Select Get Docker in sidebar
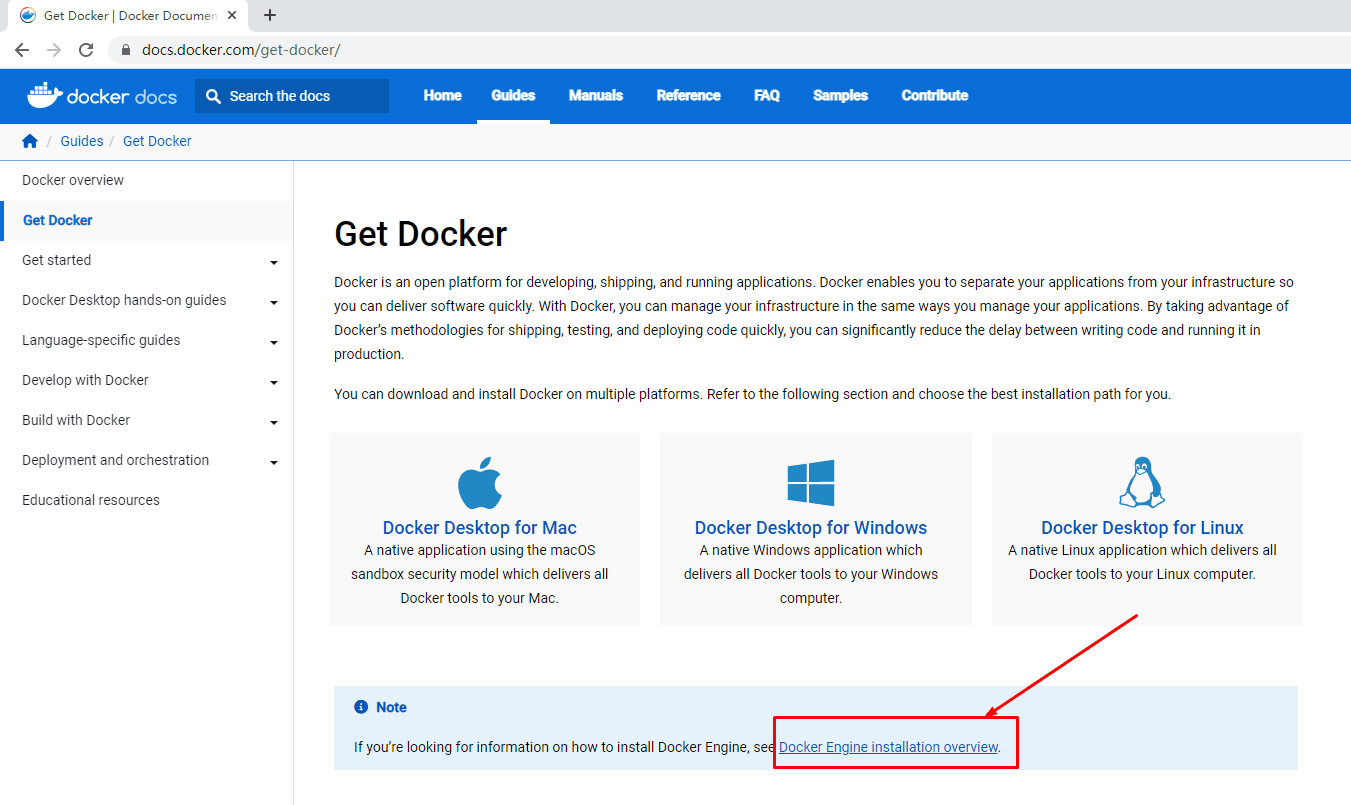This screenshot has width=1351, height=805. pyautogui.click(x=58, y=220)
